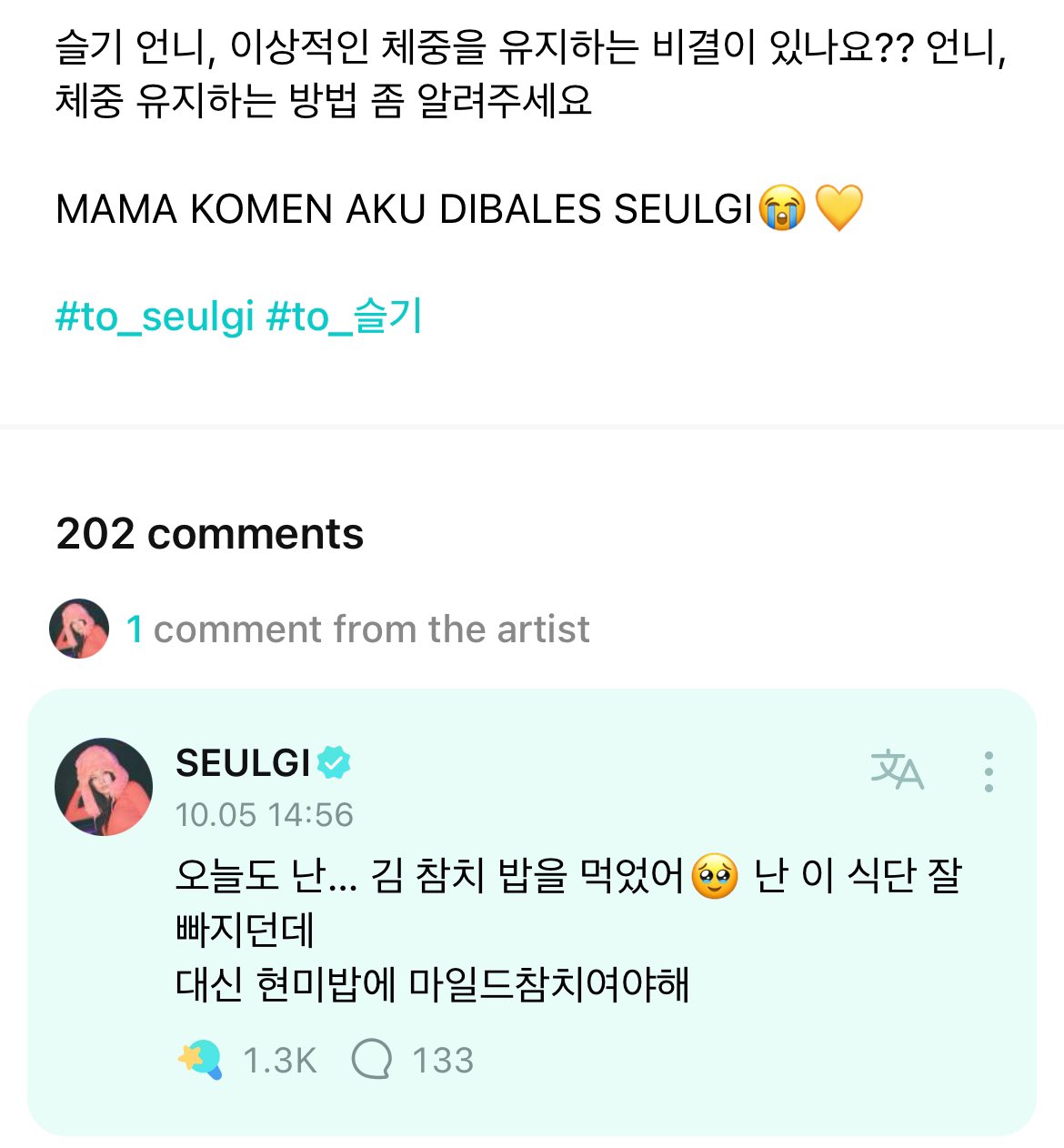This screenshot has width=1064, height=1148.
Task: Click the reply speech bubble icon
Action: (371, 1060)
